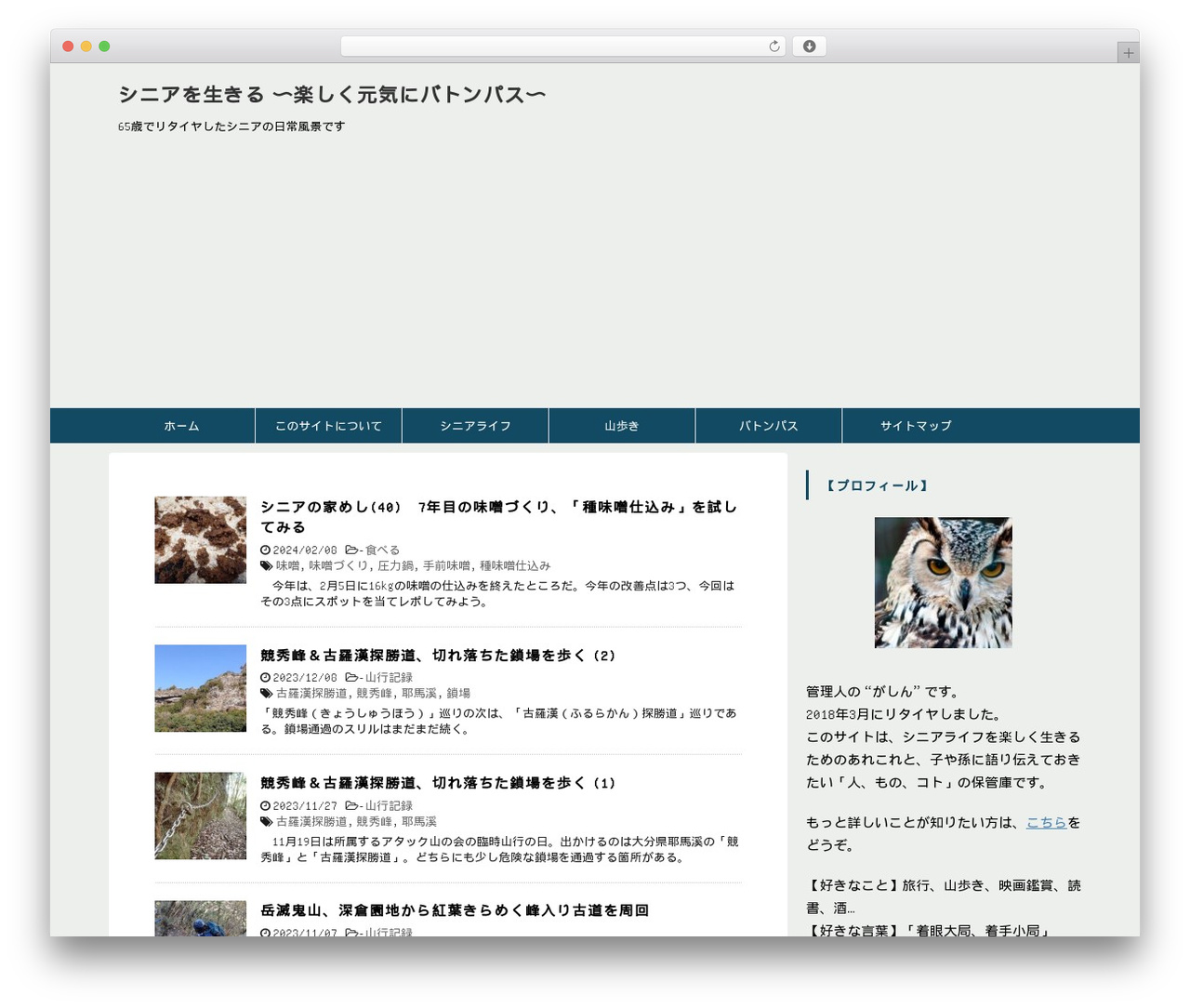Click the browser address bar
Image resolution: width=1190 pixels, height=1008 pixels.
pyautogui.click(x=562, y=46)
